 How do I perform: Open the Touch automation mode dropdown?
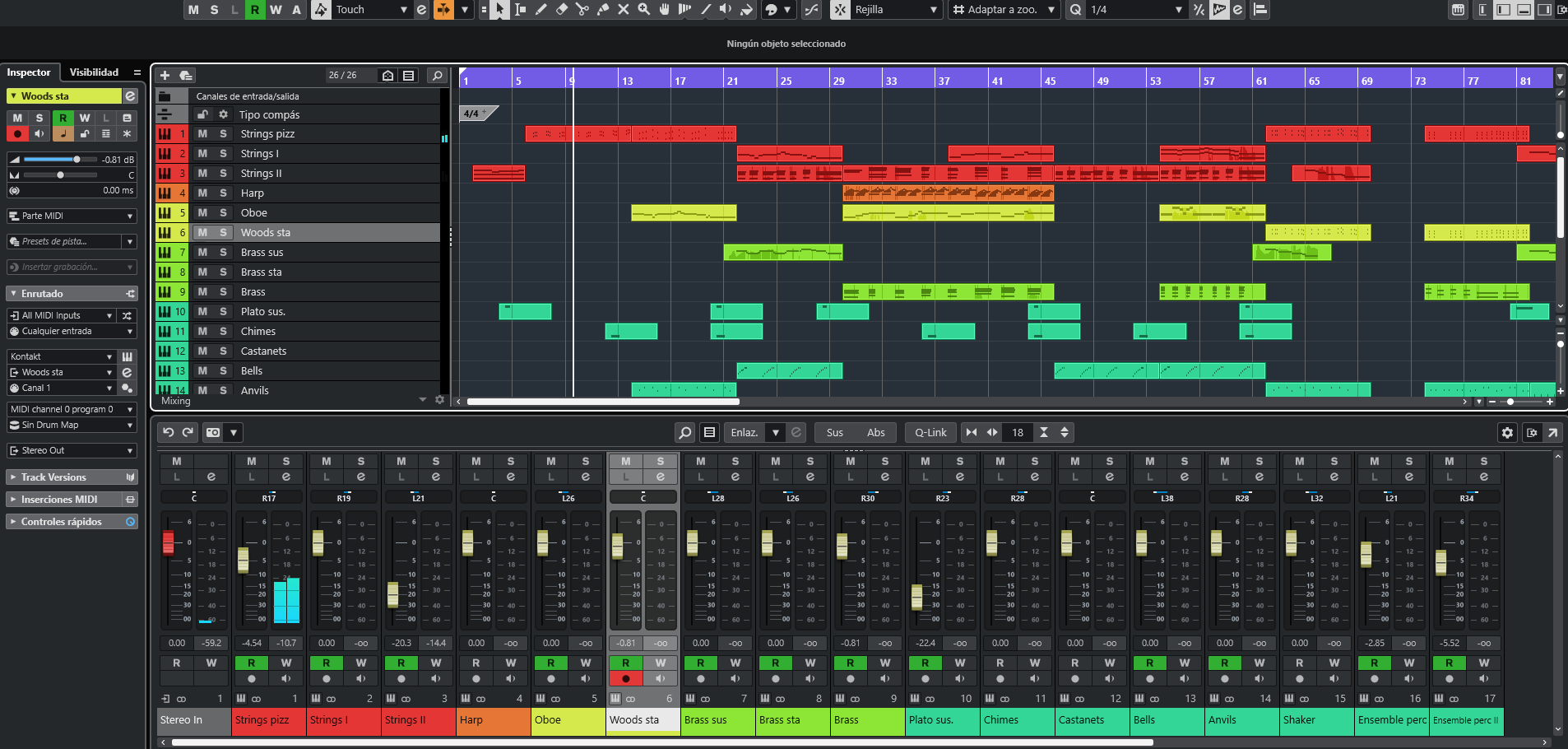(403, 10)
